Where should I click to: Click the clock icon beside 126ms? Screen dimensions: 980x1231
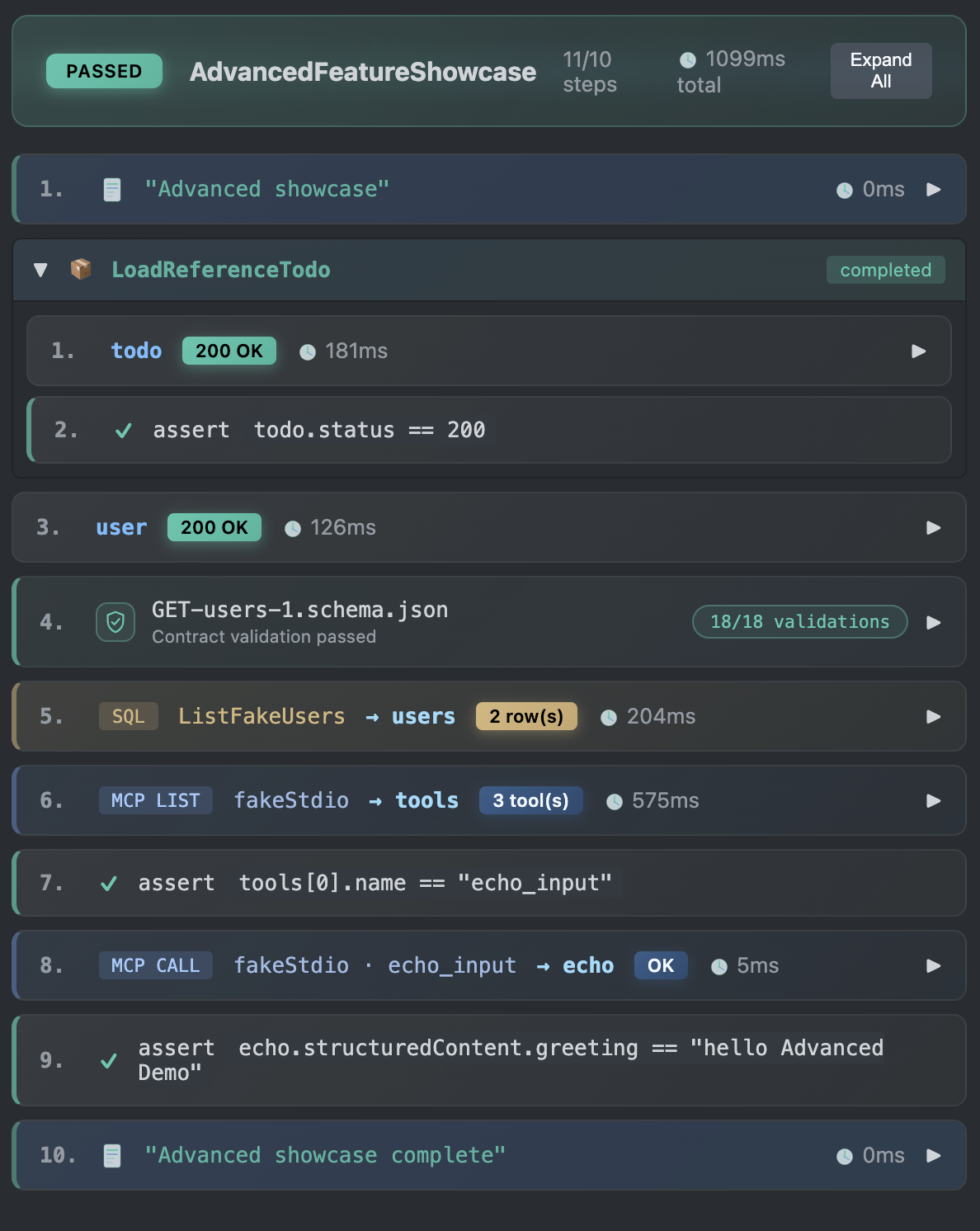pos(293,529)
